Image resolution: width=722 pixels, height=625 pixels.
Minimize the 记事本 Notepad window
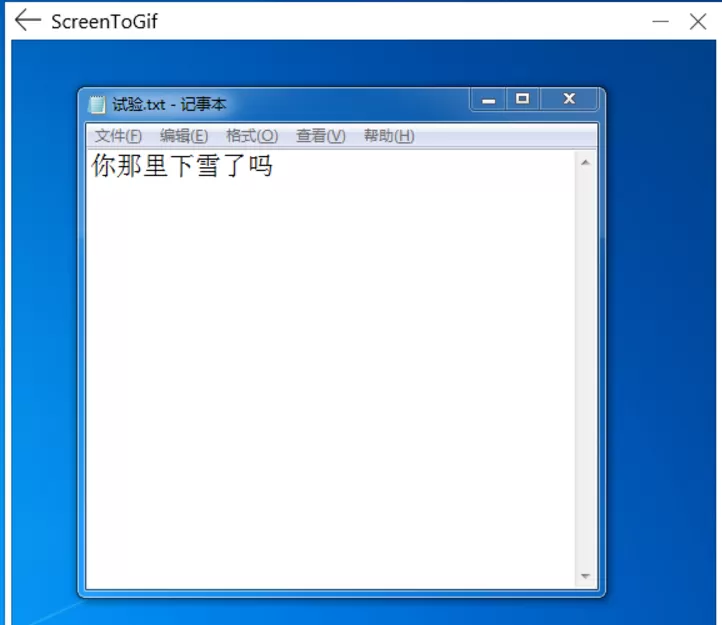pos(489,99)
